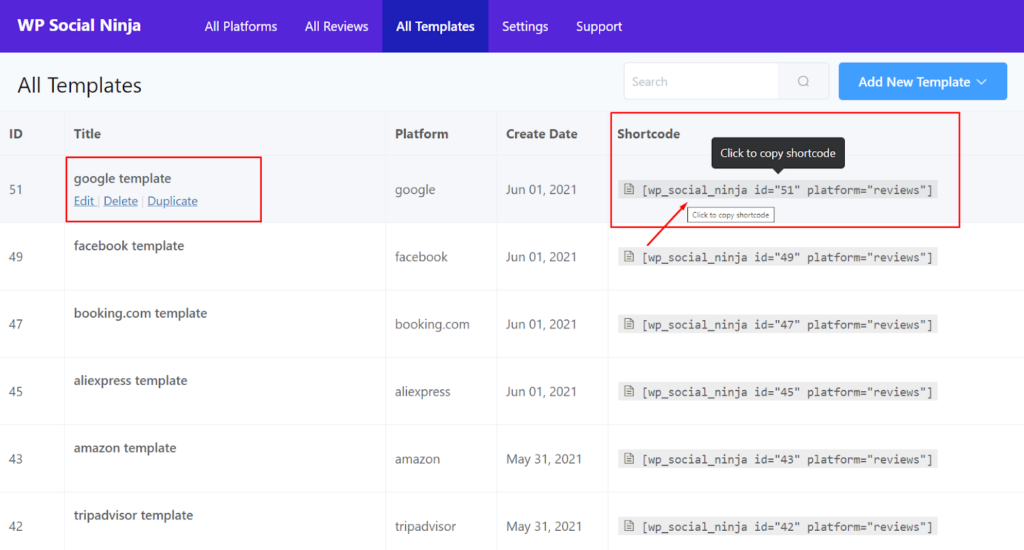Viewport: 1024px width, 550px height.
Task: Open the Support menu item
Action: 599,27
